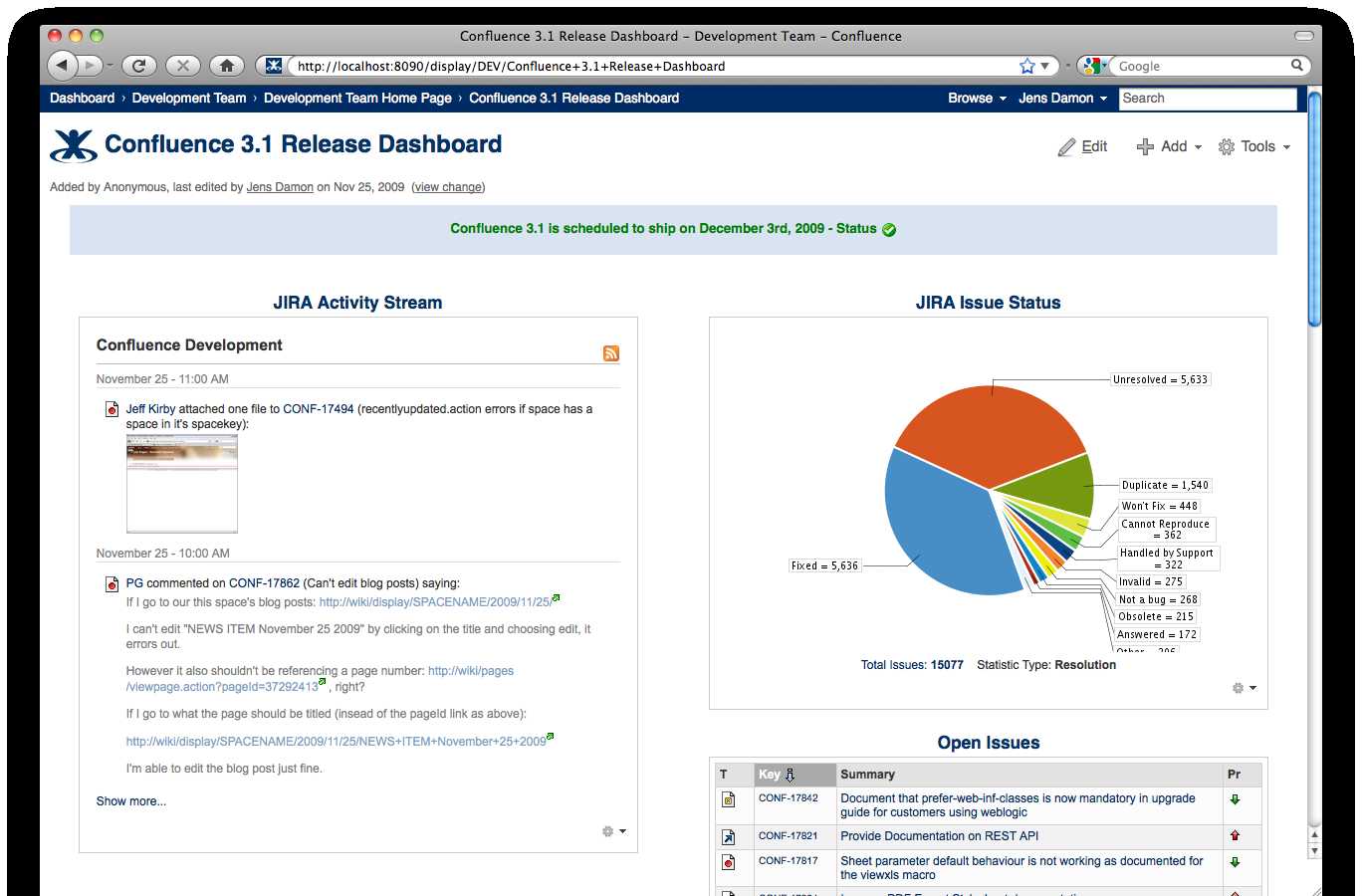Click the browser reload button

pyautogui.click(x=138, y=66)
